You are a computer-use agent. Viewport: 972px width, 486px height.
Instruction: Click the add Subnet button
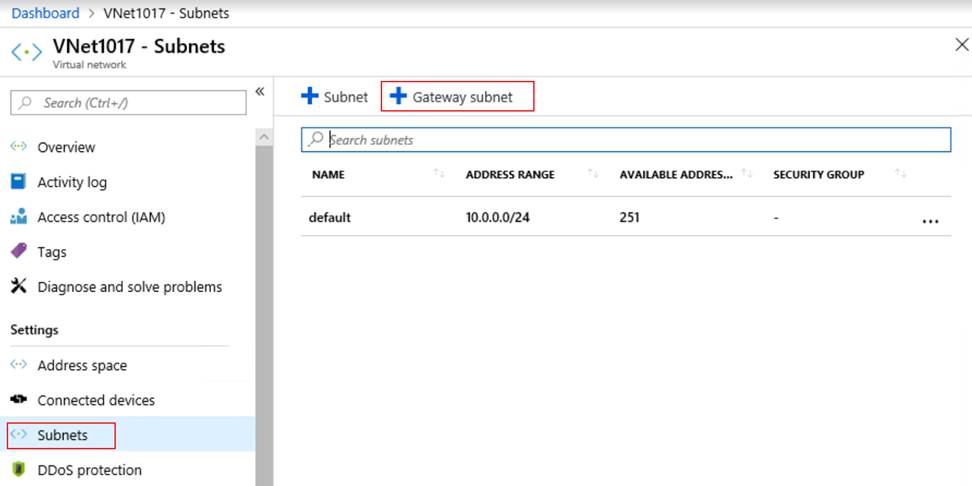[x=335, y=97]
